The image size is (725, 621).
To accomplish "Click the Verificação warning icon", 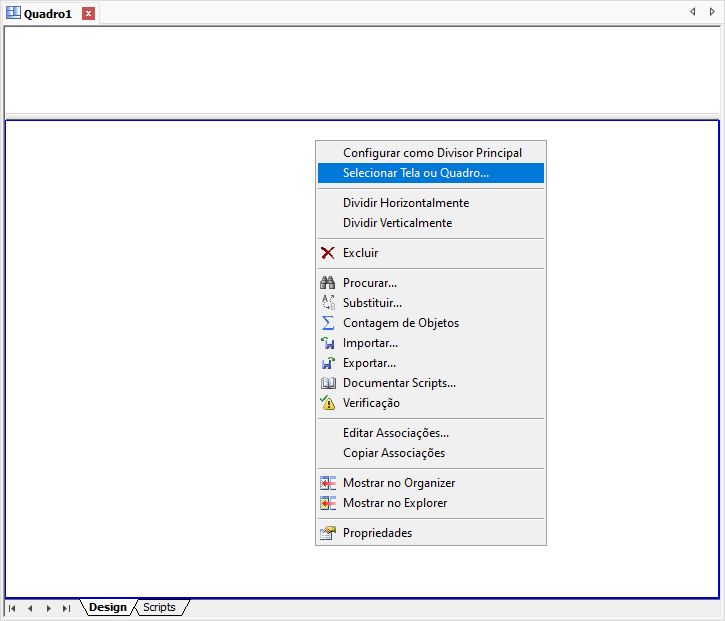I will (327, 403).
